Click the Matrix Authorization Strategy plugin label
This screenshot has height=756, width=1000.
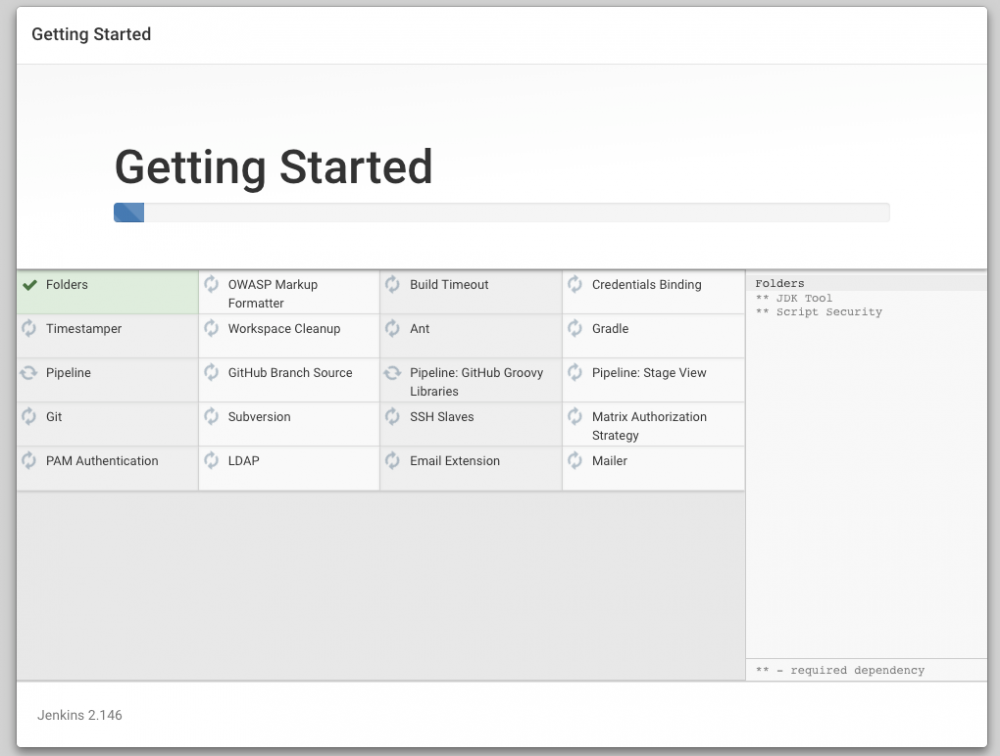(x=649, y=426)
